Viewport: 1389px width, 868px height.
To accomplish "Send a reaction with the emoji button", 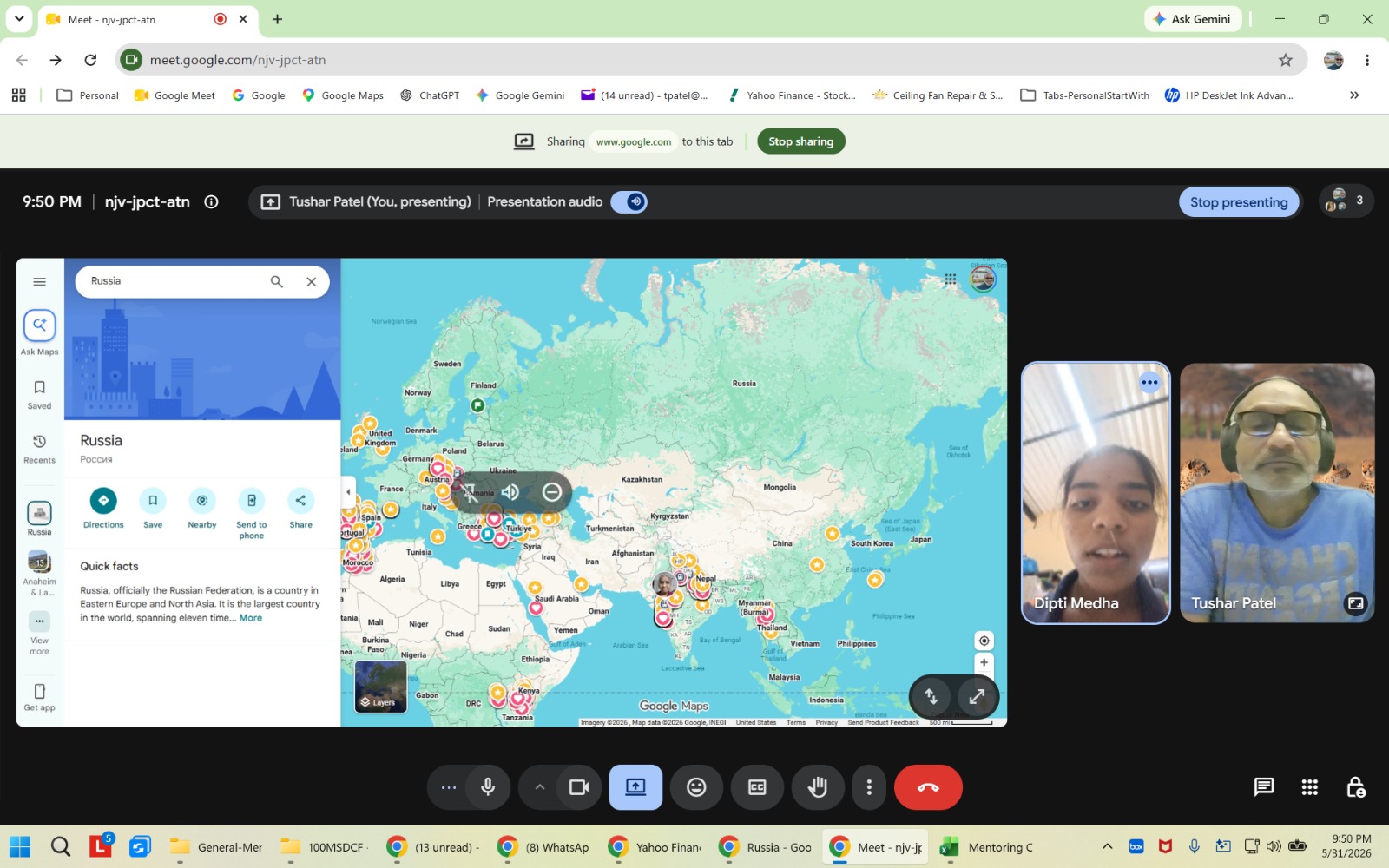I will coord(696,787).
